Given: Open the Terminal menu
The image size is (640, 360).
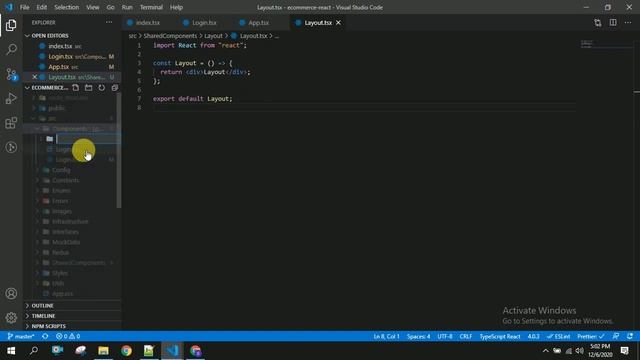Looking at the screenshot, I should pyautogui.click(x=151, y=7).
